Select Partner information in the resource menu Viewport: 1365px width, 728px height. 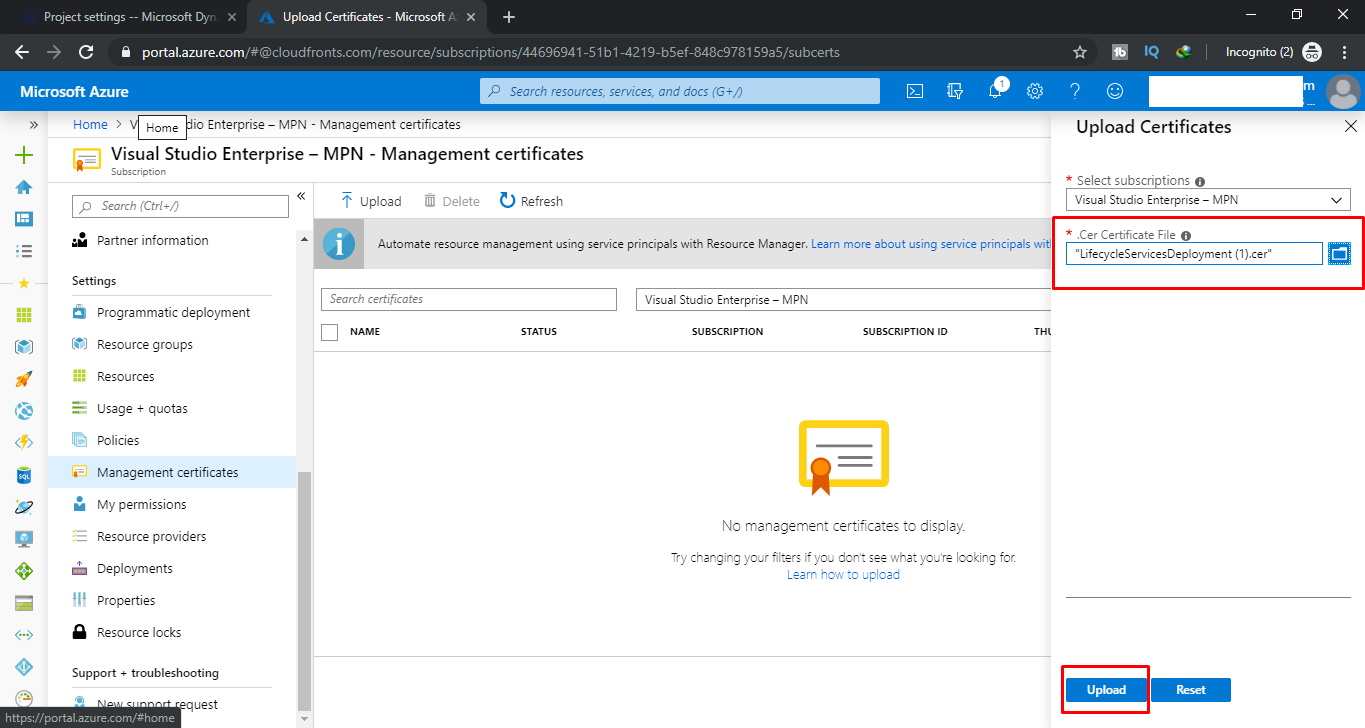pos(152,241)
